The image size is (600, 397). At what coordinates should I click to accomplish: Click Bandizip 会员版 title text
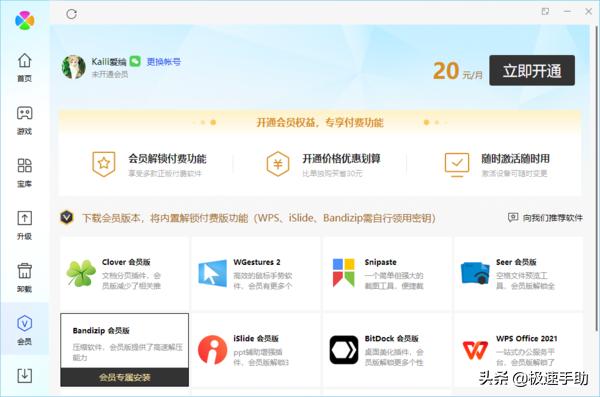[x=101, y=331]
